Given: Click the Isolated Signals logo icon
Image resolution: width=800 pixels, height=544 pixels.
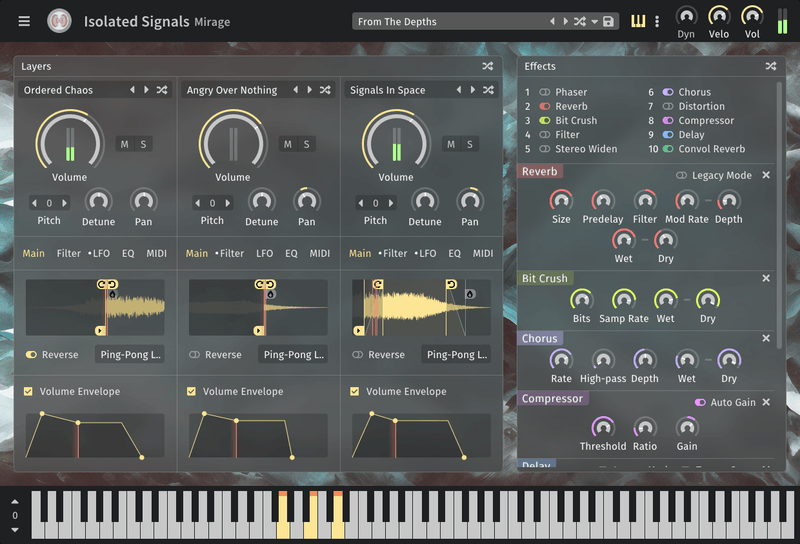Looking at the screenshot, I should click(x=59, y=21).
